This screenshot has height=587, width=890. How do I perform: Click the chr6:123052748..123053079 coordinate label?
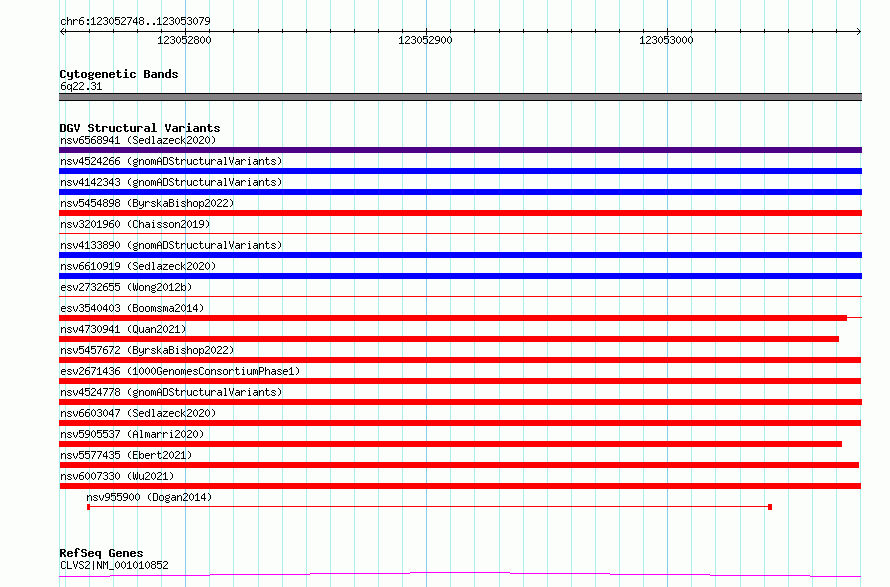point(135,21)
